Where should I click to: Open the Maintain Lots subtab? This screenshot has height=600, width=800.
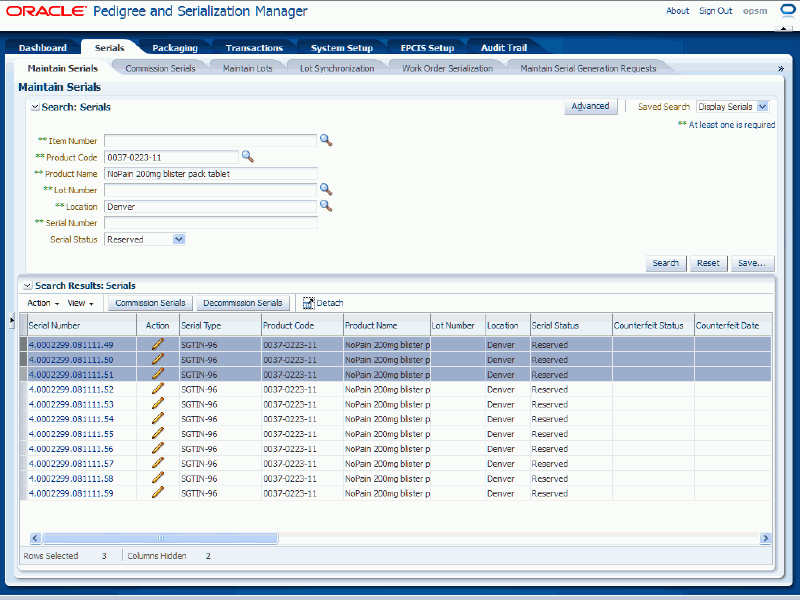pyautogui.click(x=247, y=68)
